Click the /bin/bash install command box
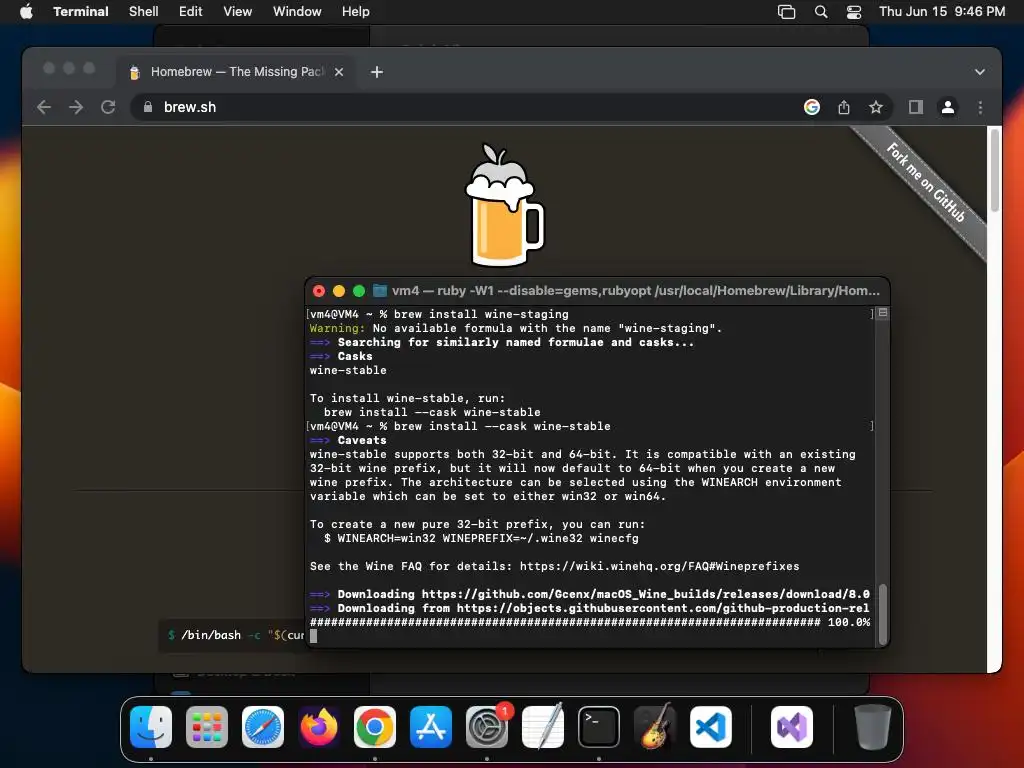Screen dimensions: 1024x768 tap(232, 635)
